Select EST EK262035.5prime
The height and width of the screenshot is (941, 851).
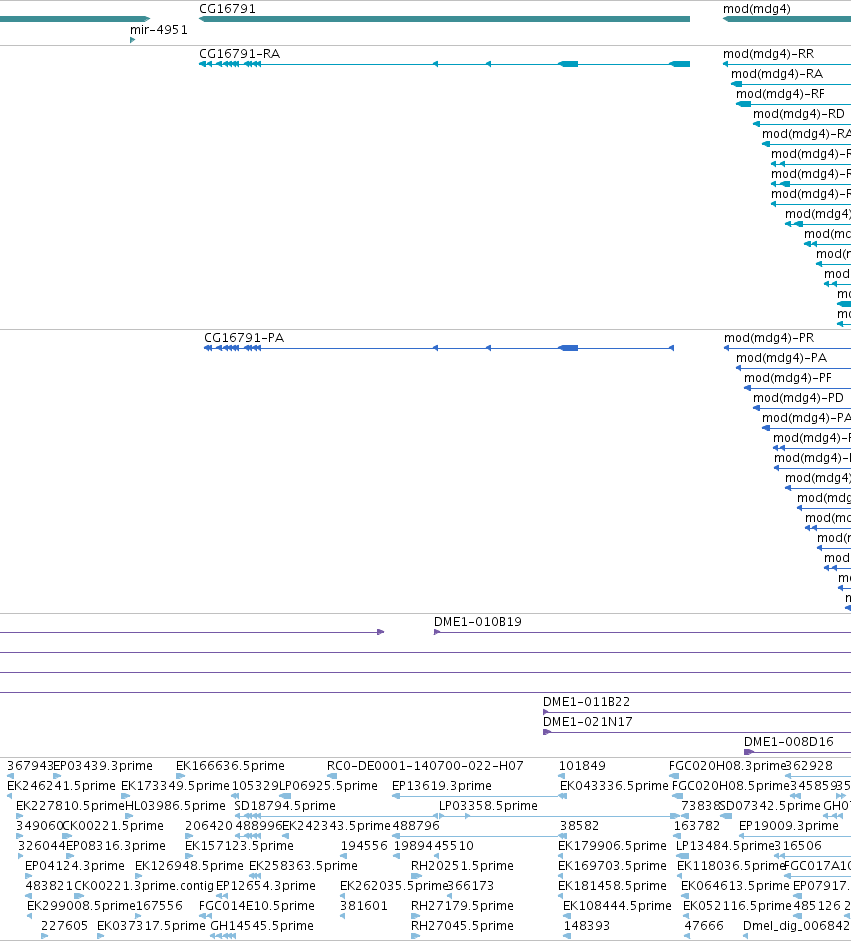pyautogui.click(x=394, y=886)
